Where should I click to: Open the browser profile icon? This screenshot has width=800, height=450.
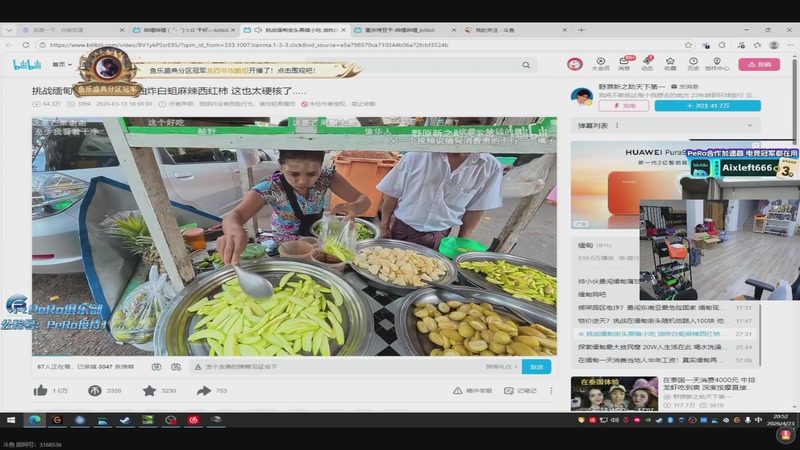click(x=774, y=45)
